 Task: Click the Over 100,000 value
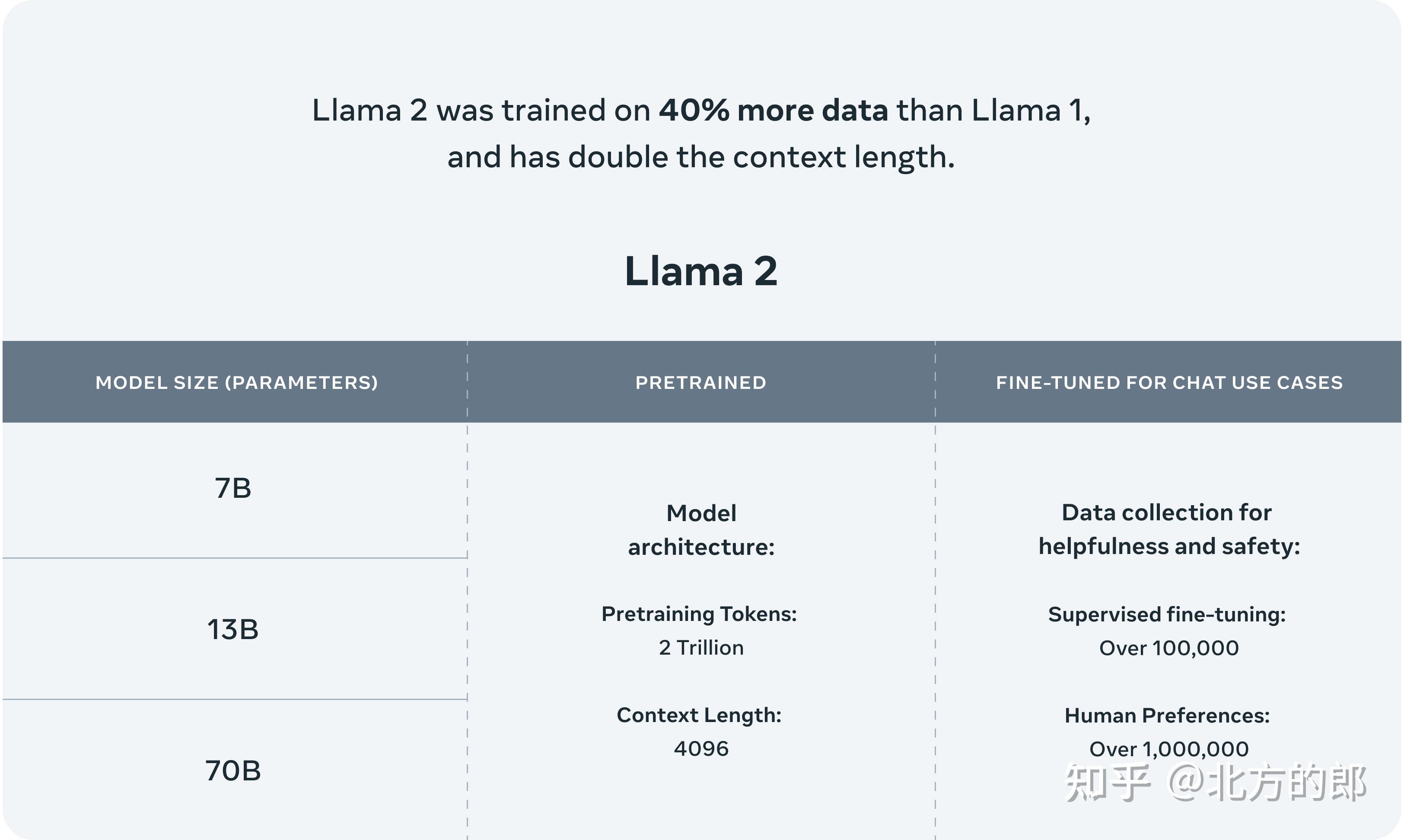pos(1169,648)
